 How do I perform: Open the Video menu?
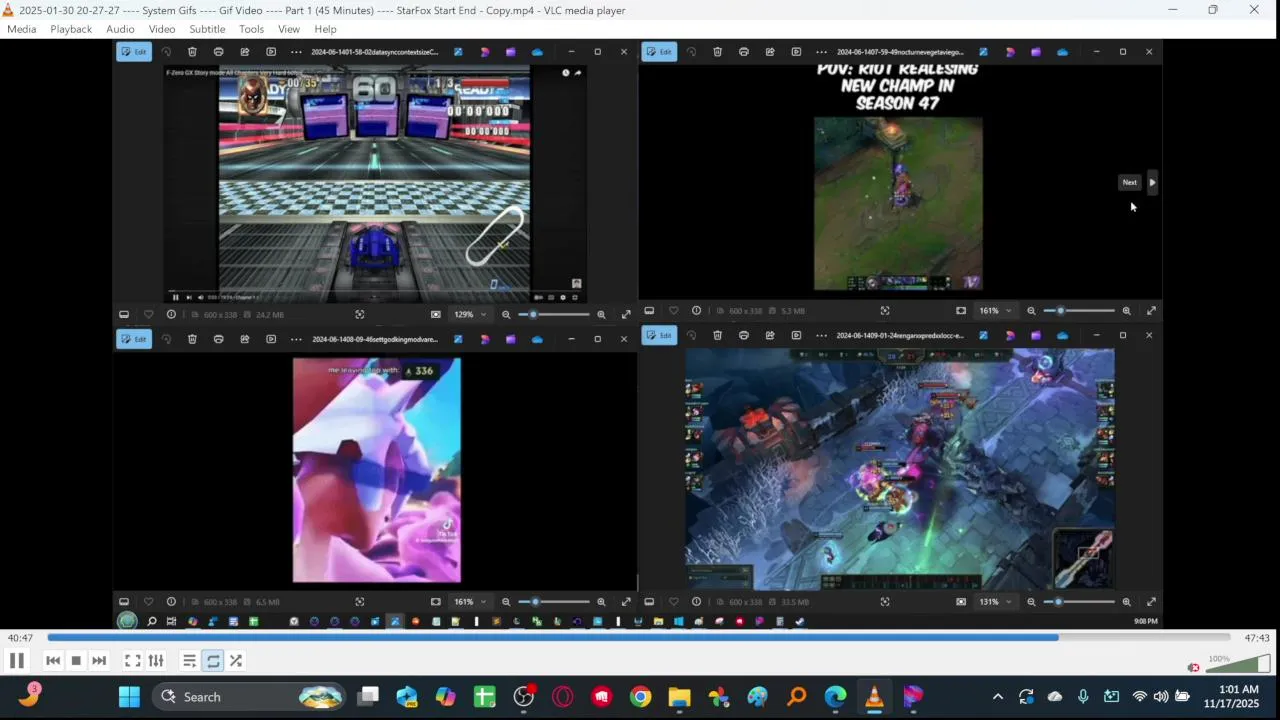tap(162, 29)
